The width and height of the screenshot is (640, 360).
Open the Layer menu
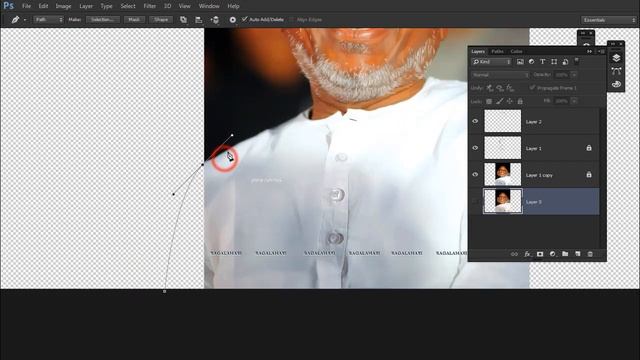[x=86, y=6]
